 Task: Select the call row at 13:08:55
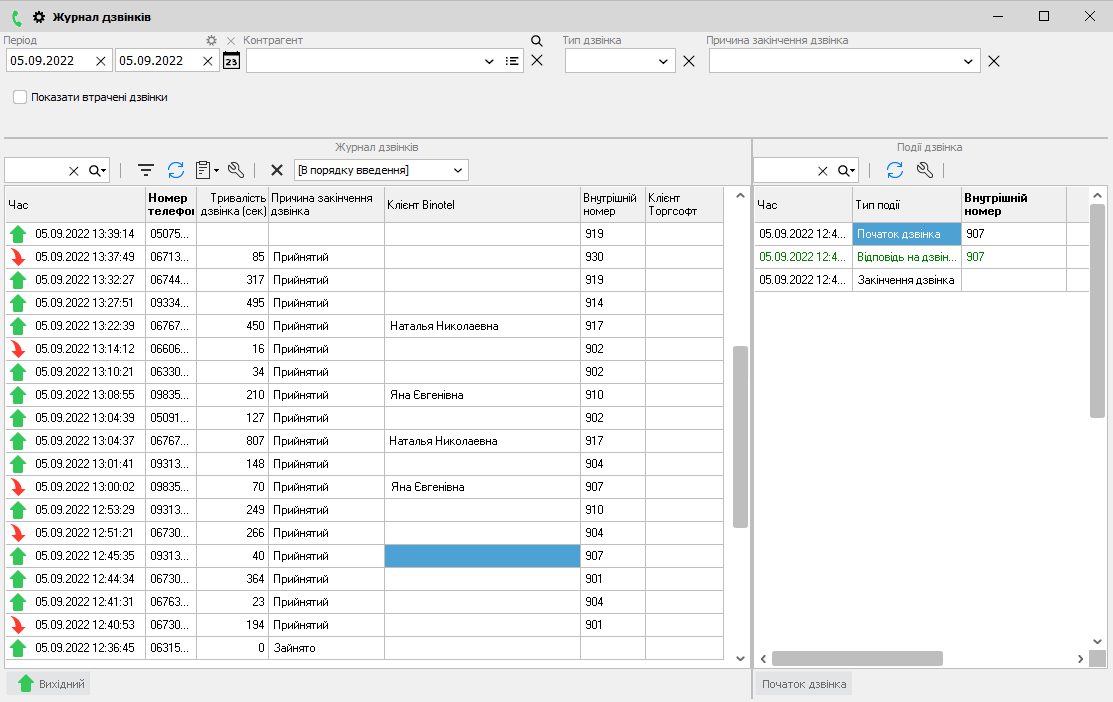pyautogui.click(x=84, y=395)
